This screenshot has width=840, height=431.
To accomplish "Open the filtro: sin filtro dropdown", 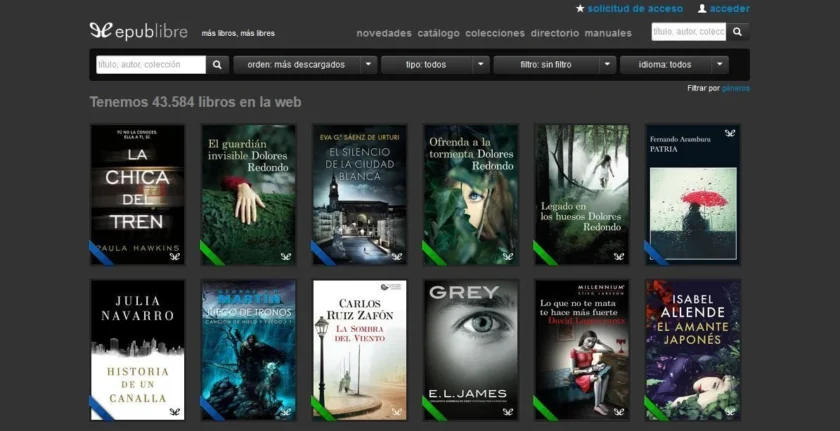I will [x=546, y=65].
